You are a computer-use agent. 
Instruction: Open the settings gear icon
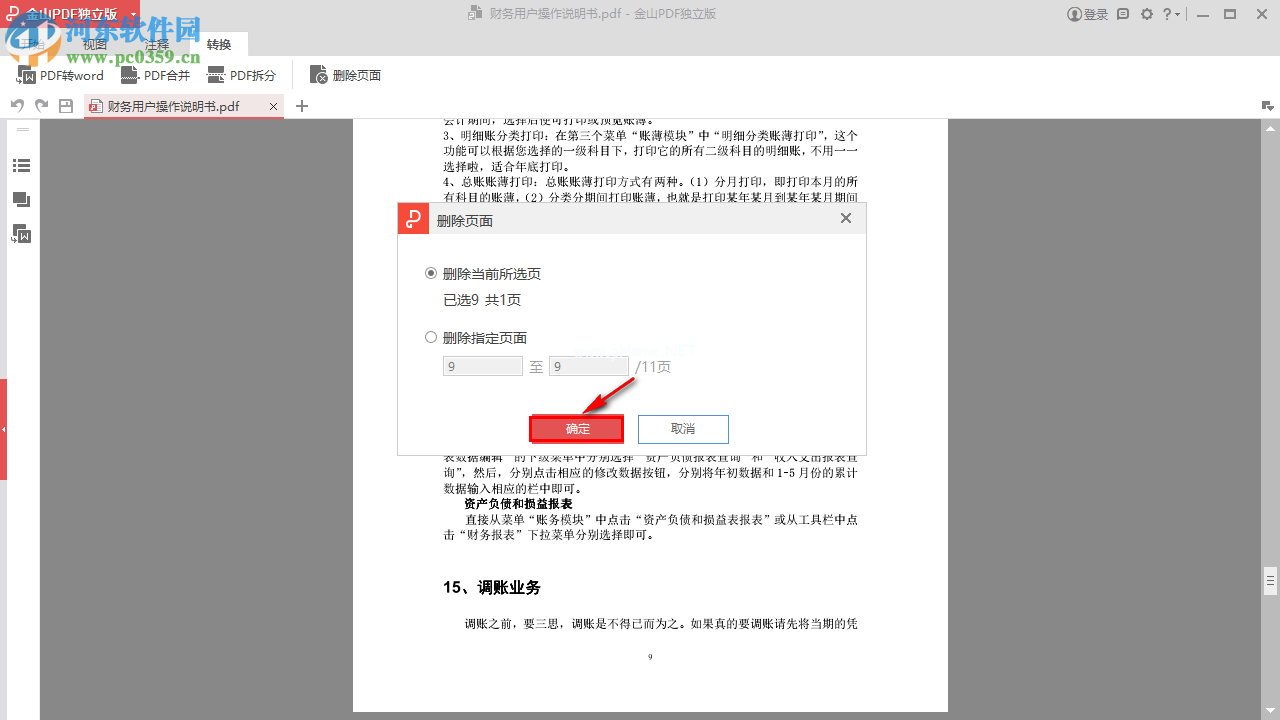(x=1147, y=14)
